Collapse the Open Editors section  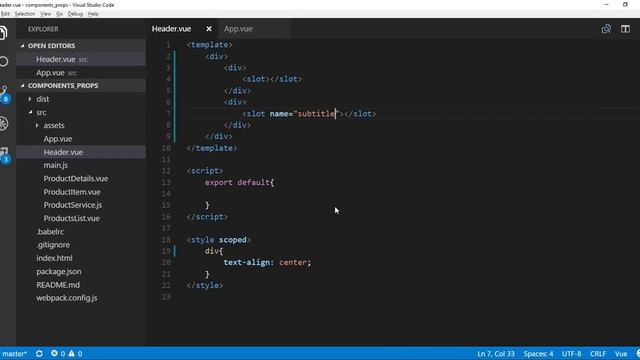[81, 46]
